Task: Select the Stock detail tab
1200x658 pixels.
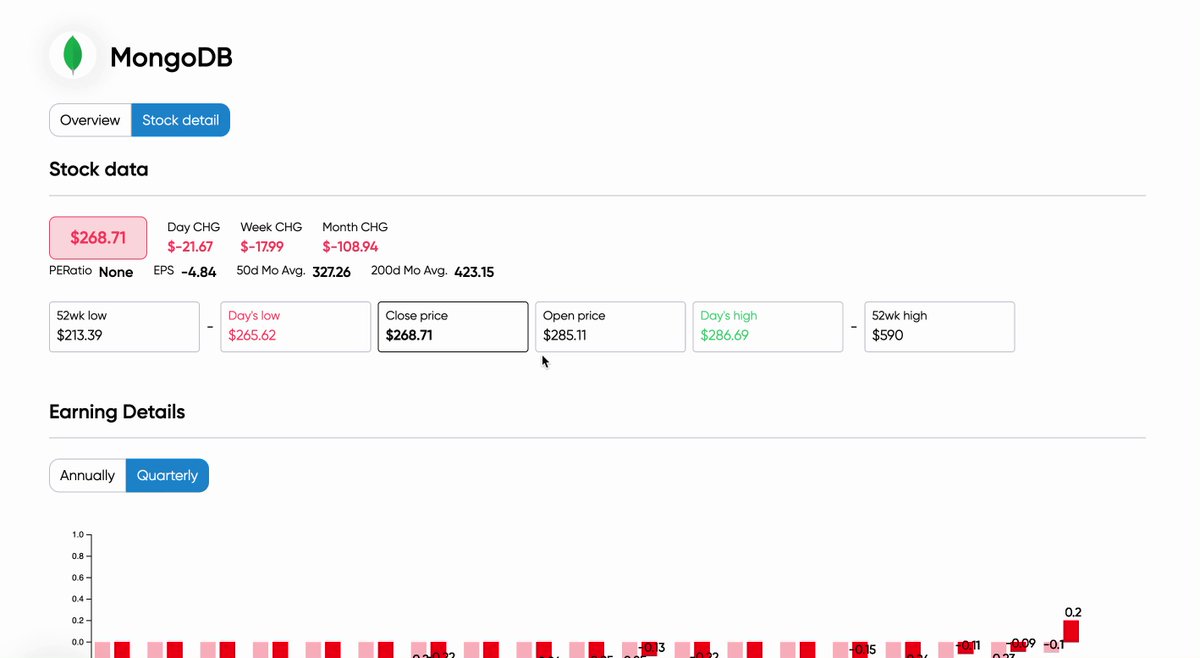Action: pos(180,120)
